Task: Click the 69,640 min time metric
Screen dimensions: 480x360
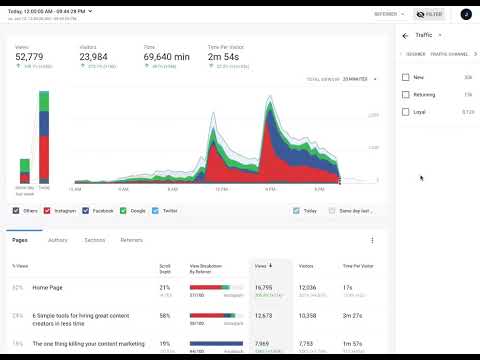Action: click(x=167, y=57)
